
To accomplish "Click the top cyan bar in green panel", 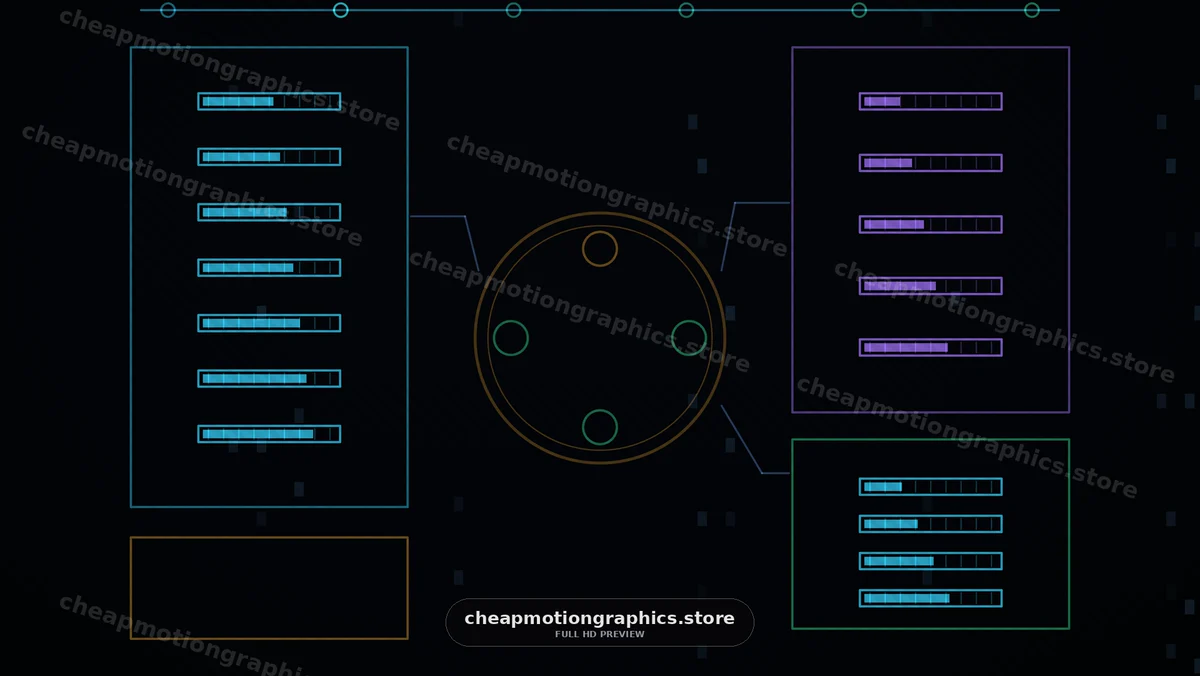I will click(930, 487).
